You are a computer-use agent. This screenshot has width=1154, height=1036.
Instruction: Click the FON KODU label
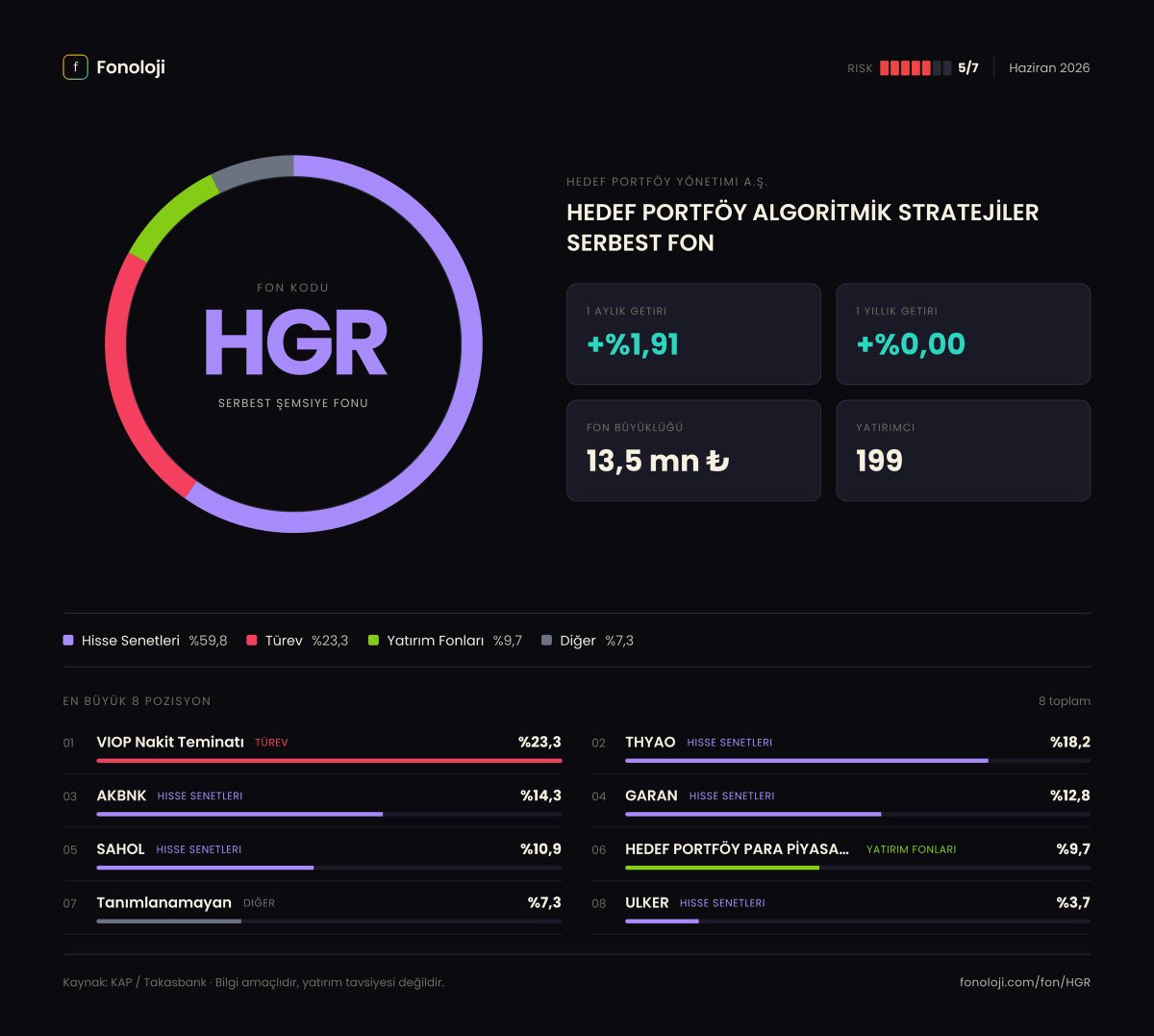point(293,288)
